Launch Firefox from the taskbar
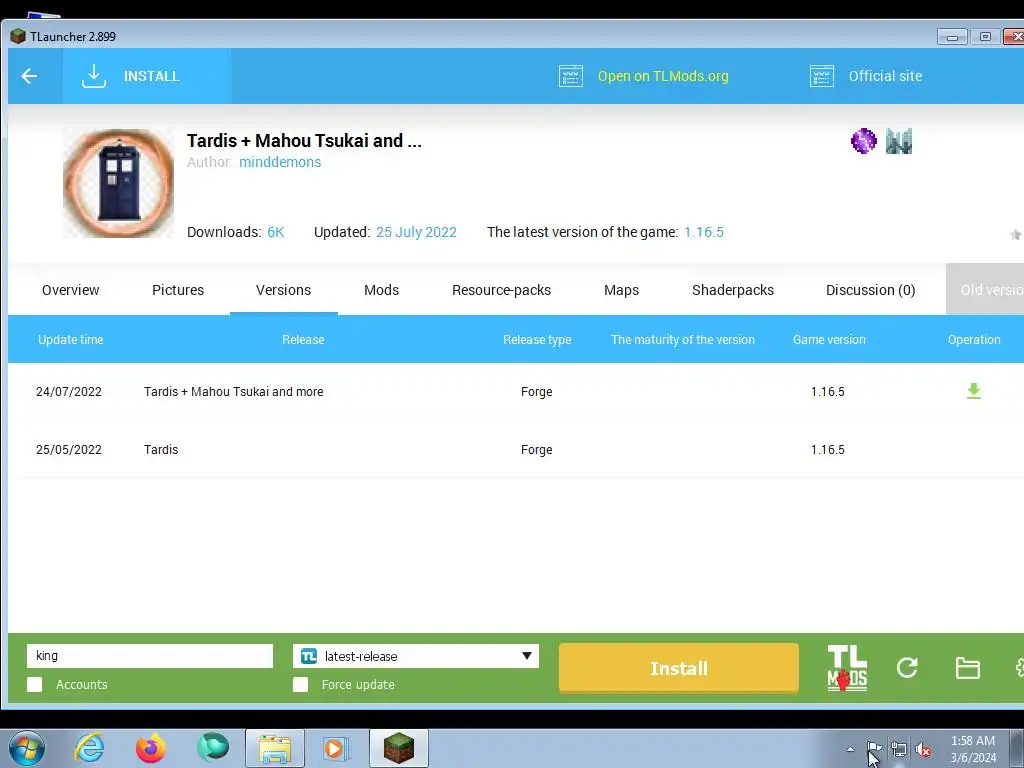This screenshot has height=768, width=1024. (x=151, y=748)
